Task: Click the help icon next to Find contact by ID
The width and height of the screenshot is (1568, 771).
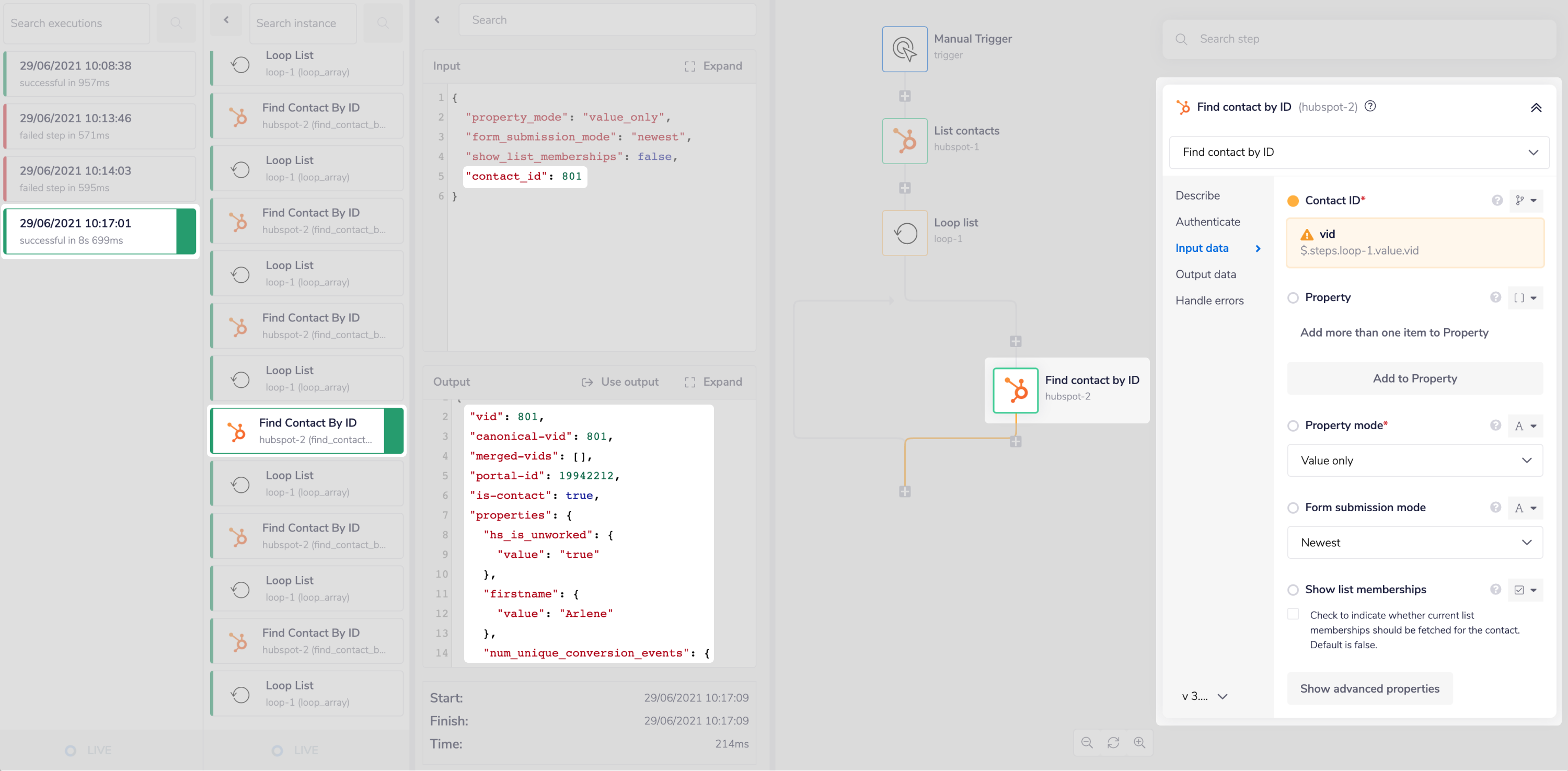Action: click(x=1370, y=106)
